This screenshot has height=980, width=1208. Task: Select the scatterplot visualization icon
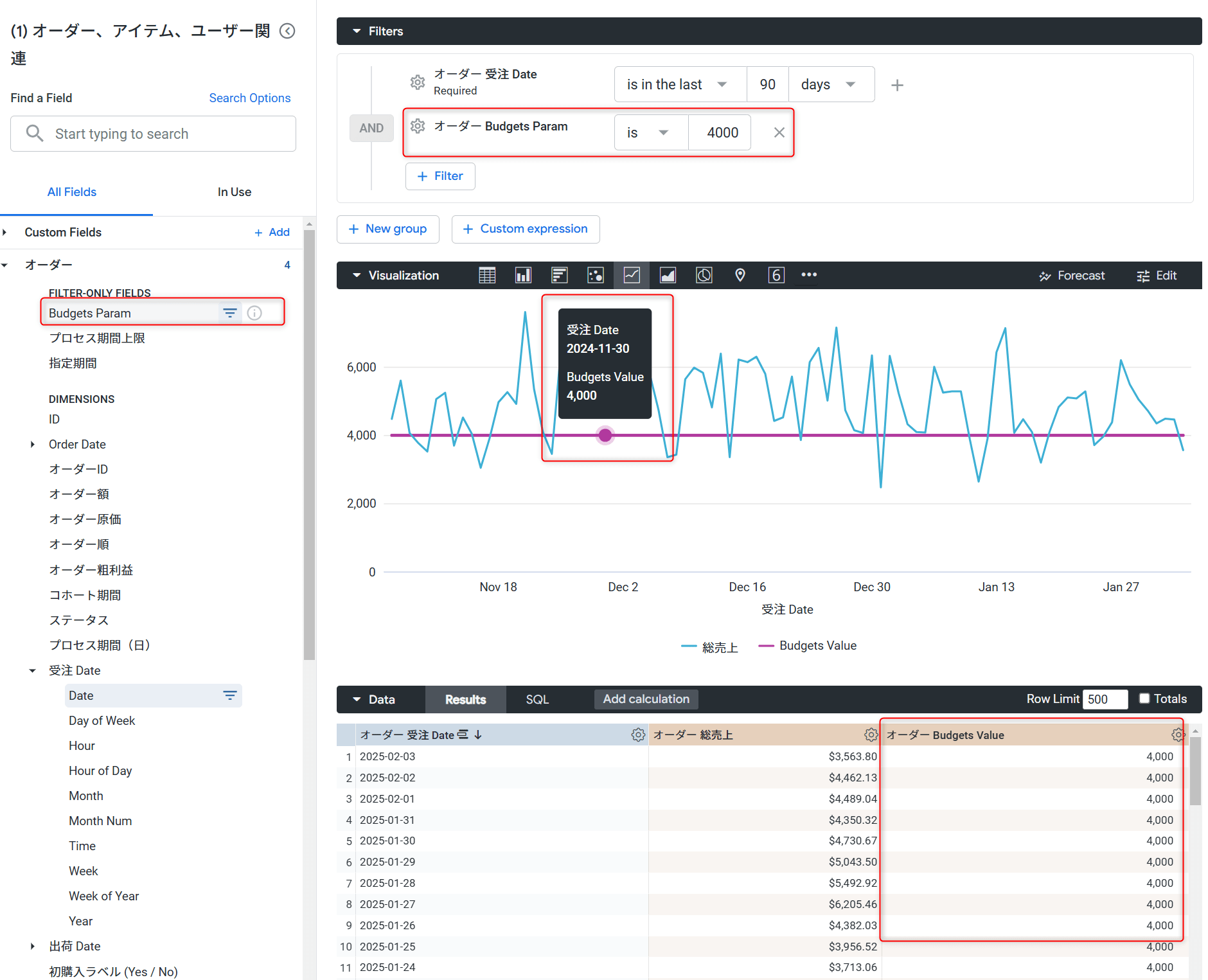click(596, 276)
